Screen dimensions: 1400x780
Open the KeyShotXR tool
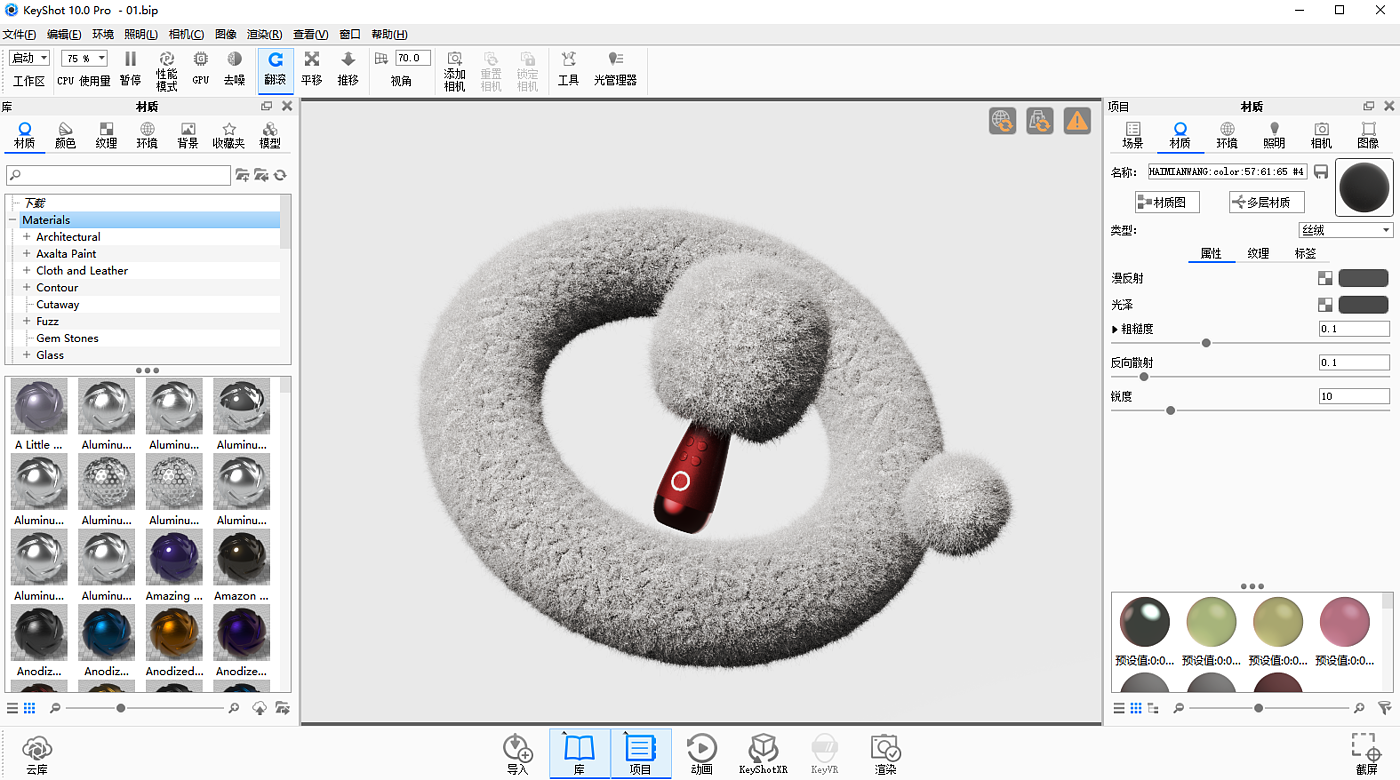pos(763,754)
